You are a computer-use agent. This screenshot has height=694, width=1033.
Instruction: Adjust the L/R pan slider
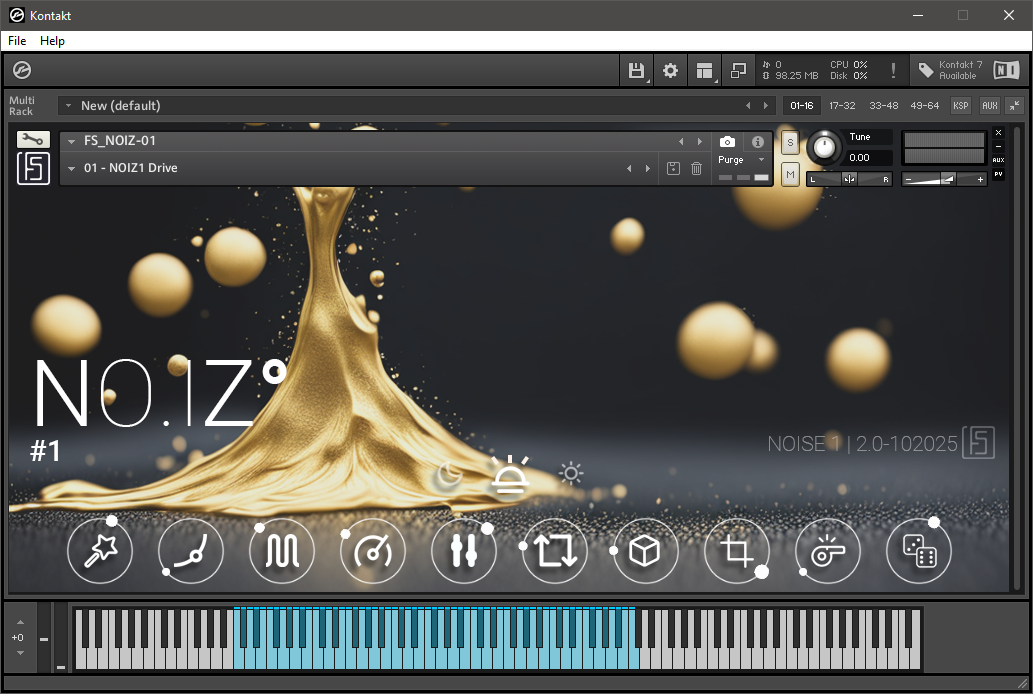pyautogui.click(x=850, y=179)
